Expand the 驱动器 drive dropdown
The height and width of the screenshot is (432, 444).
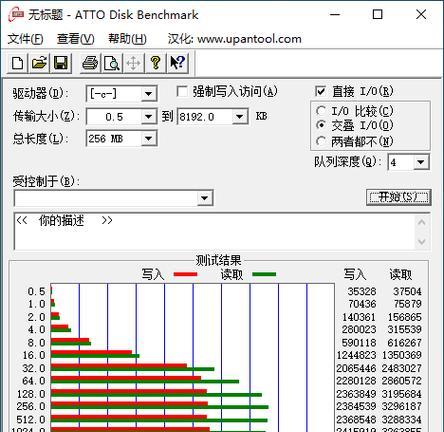[x=148, y=94]
